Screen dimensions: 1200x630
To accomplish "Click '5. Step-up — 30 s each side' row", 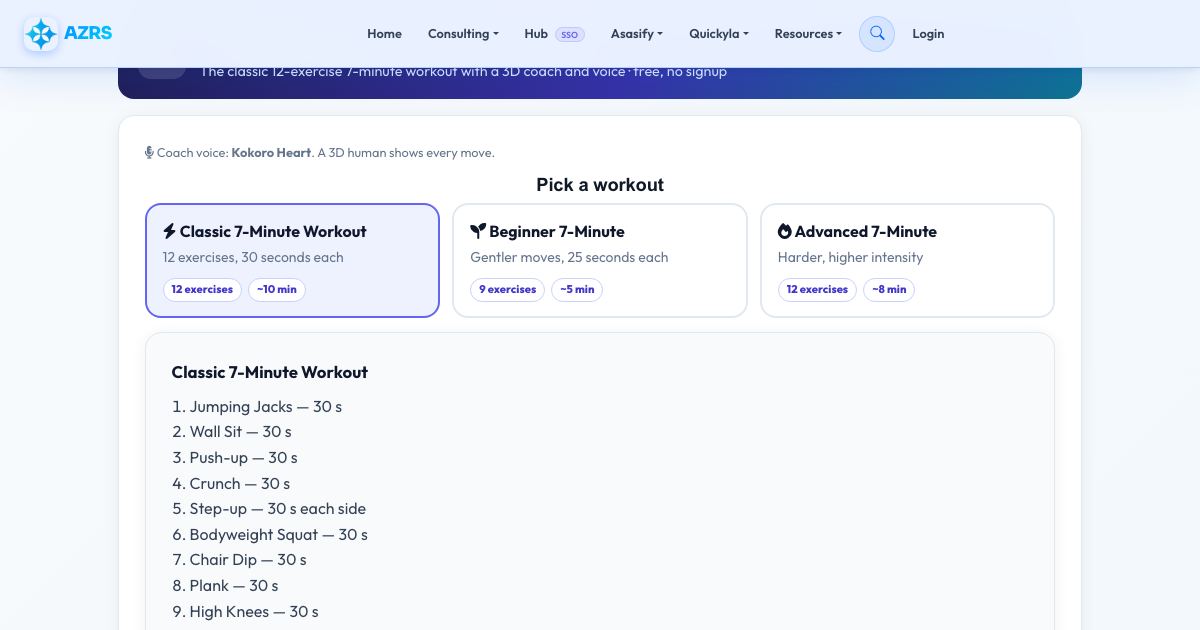I will point(269,509).
